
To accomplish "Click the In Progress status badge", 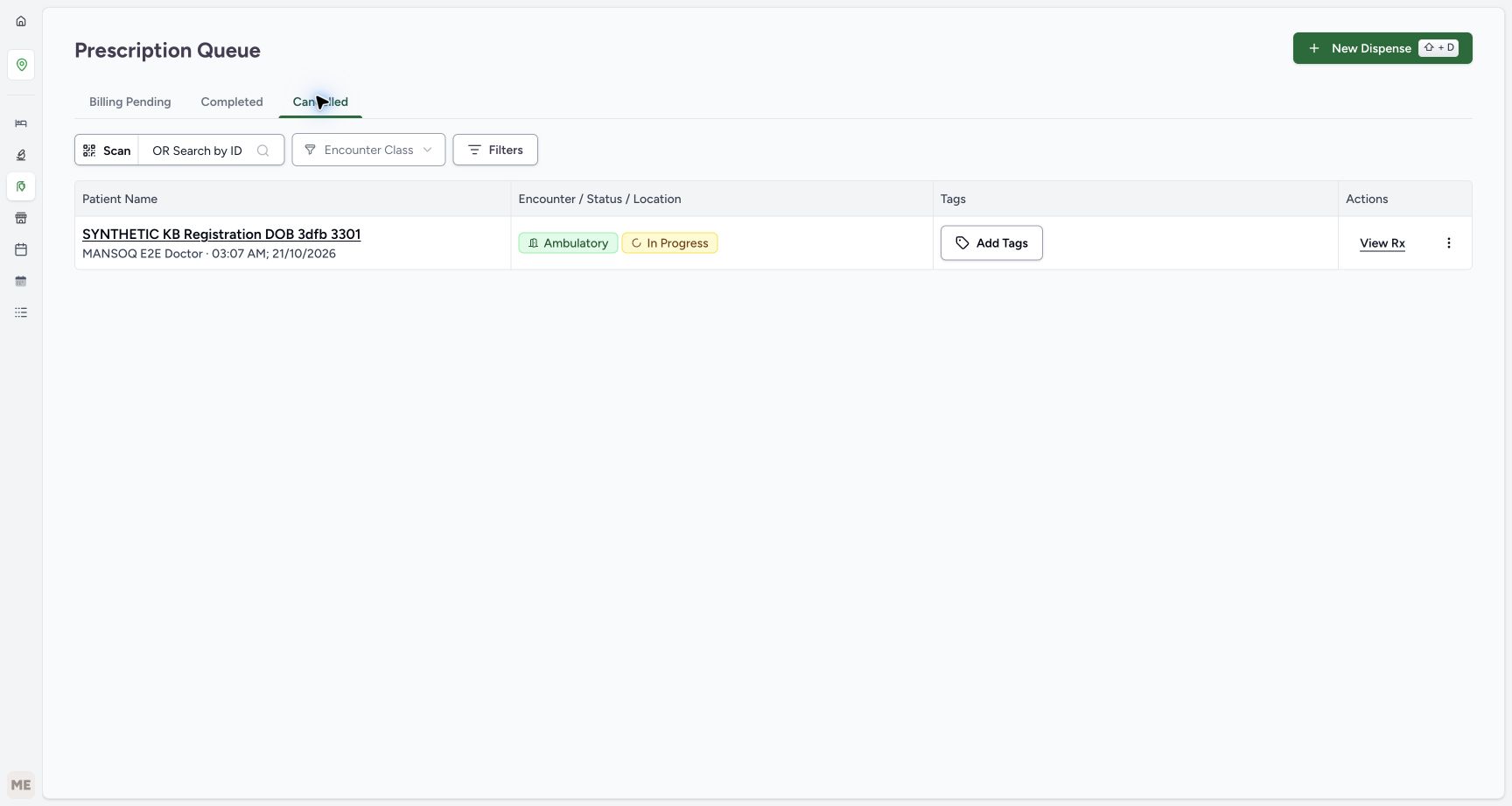I will point(669,243).
